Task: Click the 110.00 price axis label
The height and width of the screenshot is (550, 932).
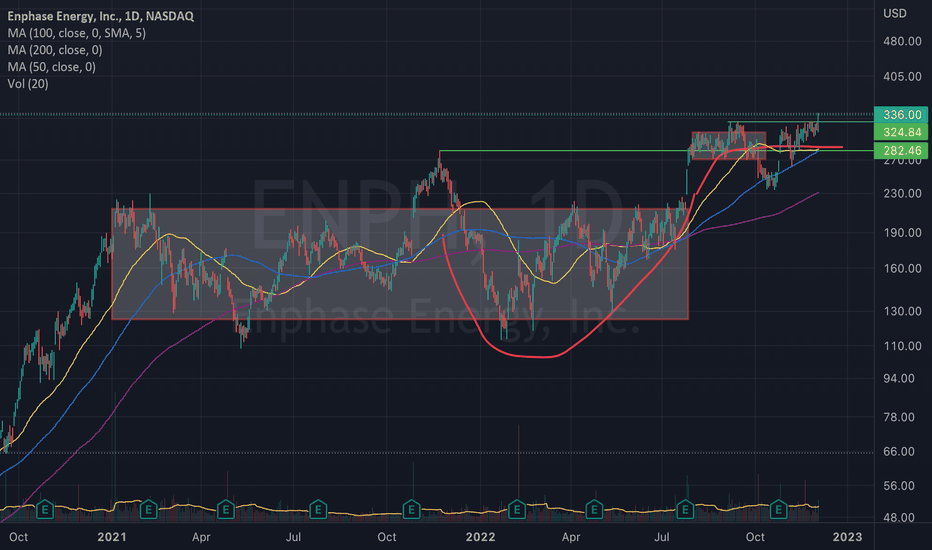Action: click(902, 345)
